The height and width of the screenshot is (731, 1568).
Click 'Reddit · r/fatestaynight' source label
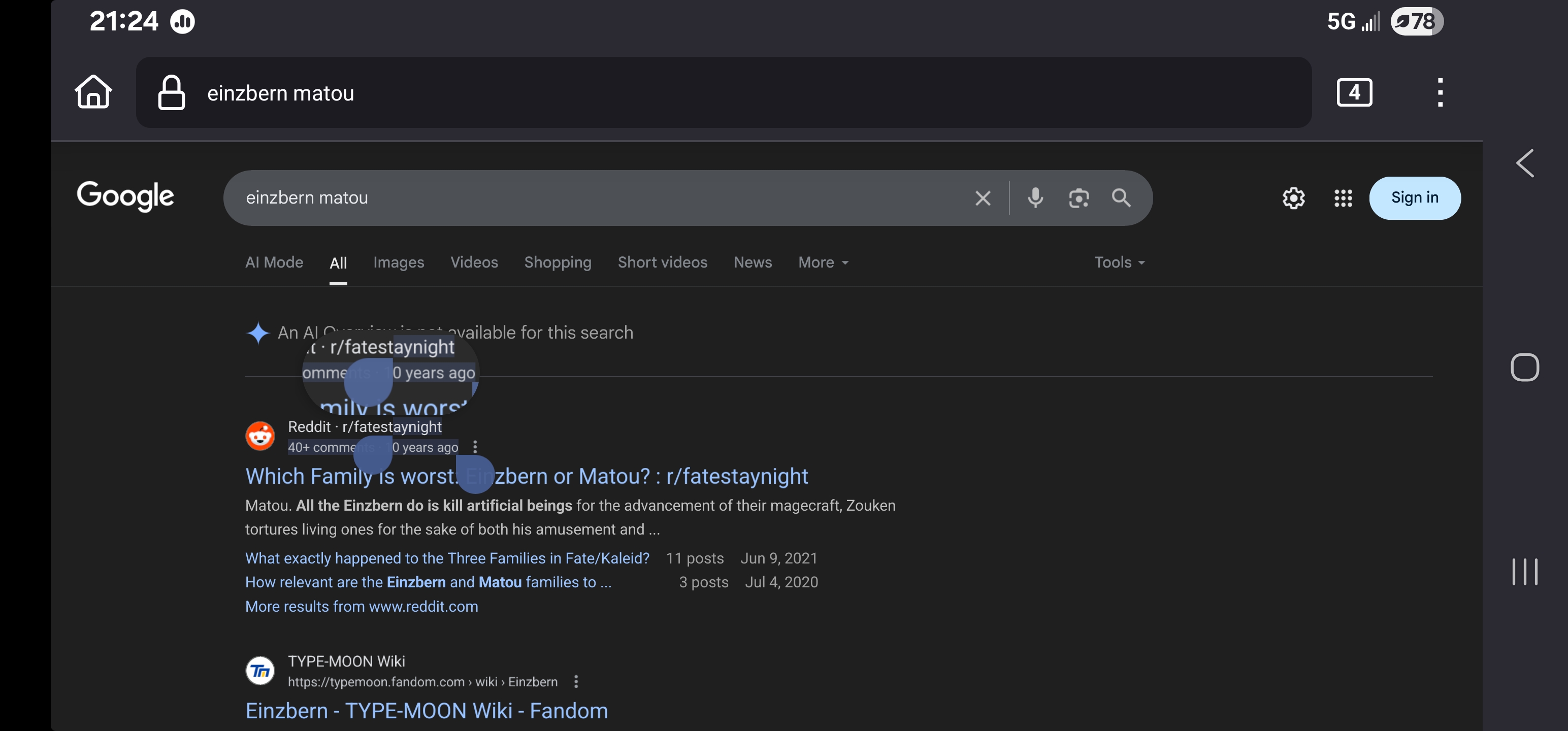tap(365, 426)
